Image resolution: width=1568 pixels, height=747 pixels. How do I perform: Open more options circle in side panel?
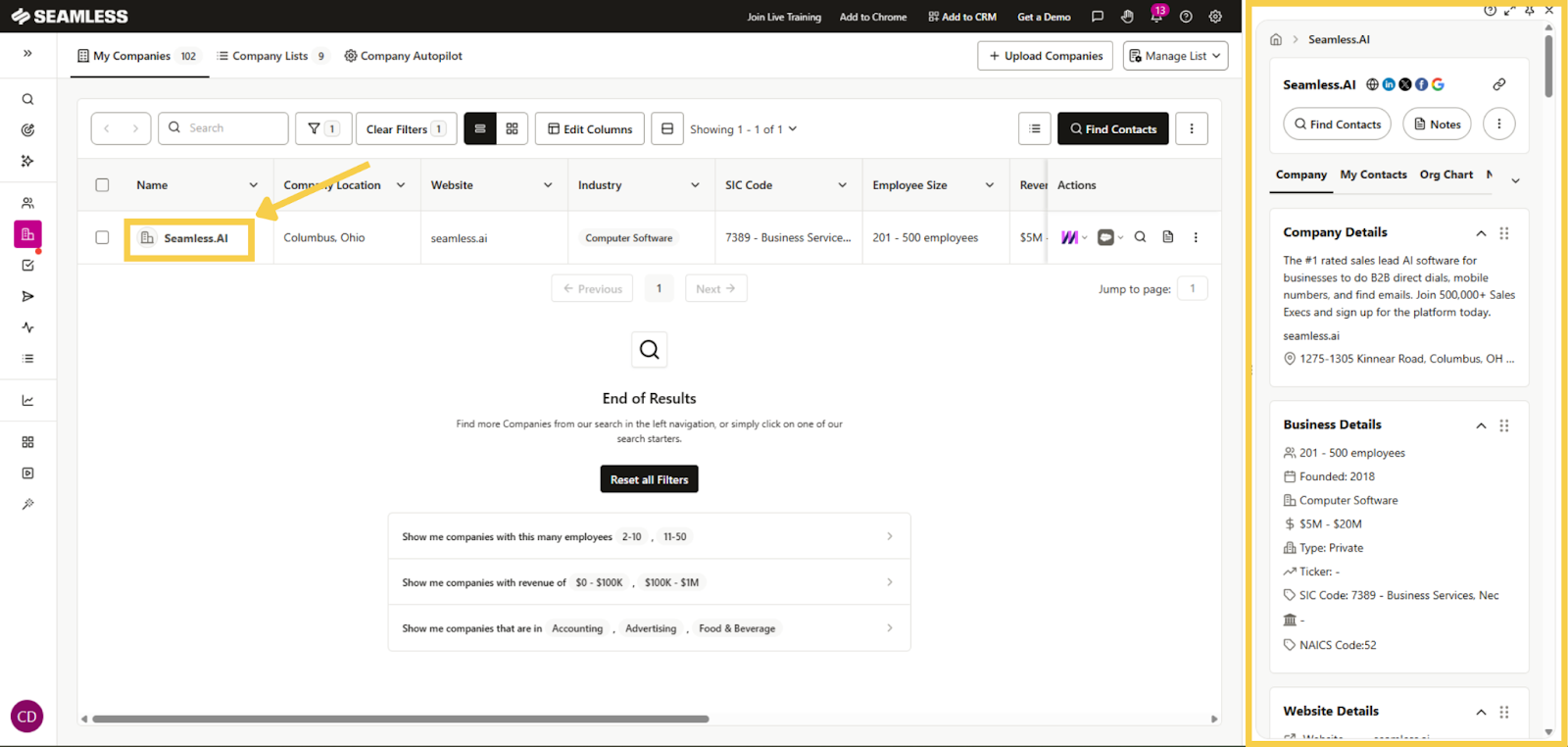pyautogui.click(x=1498, y=124)
